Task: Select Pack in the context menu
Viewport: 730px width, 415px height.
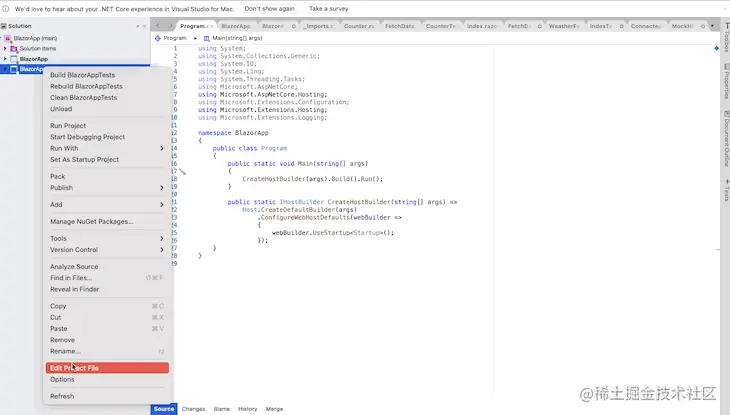Action: pyautogui.click(x=107, y=177)
